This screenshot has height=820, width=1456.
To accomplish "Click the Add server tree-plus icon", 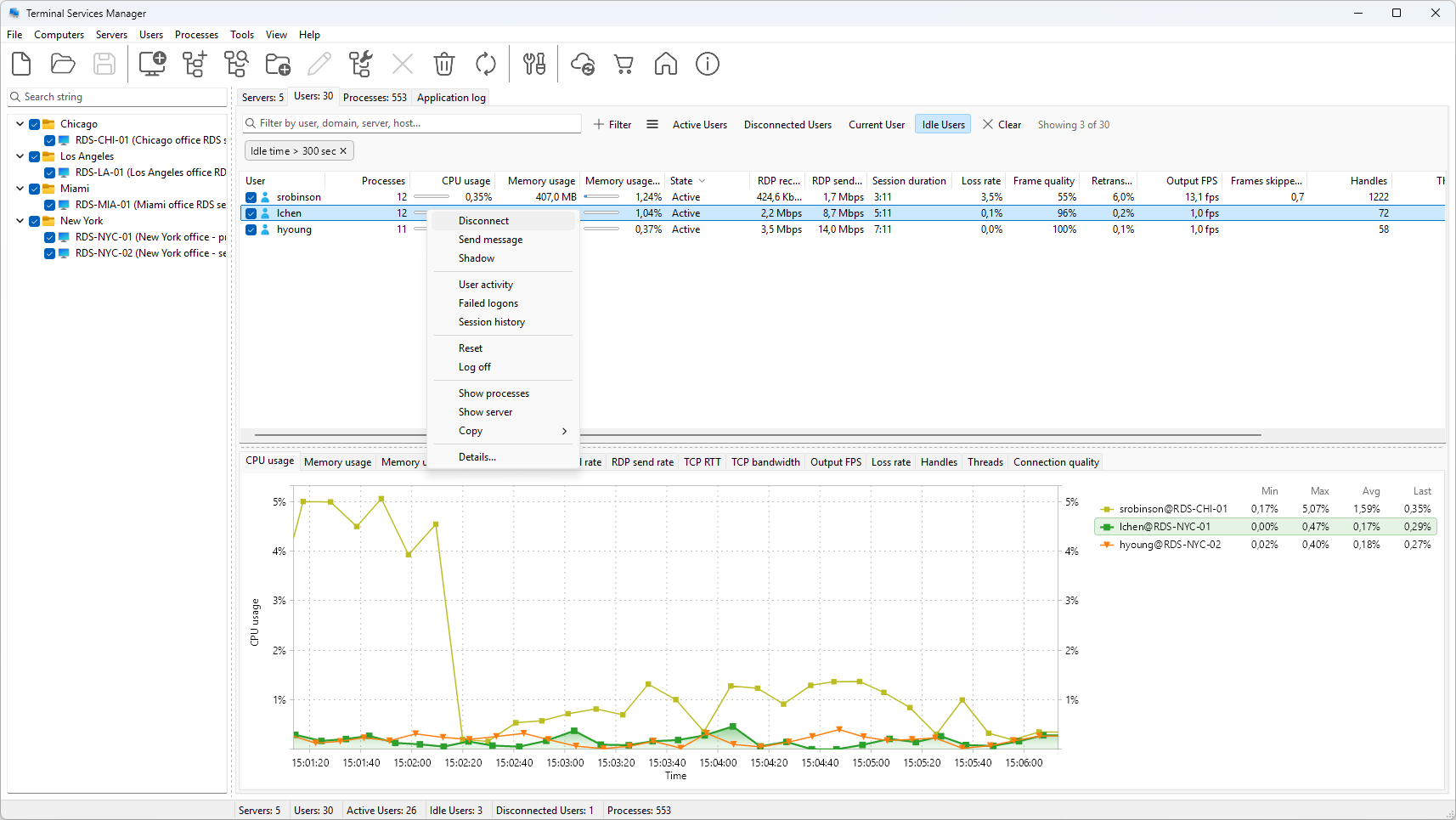I will [x=195, y=64].
